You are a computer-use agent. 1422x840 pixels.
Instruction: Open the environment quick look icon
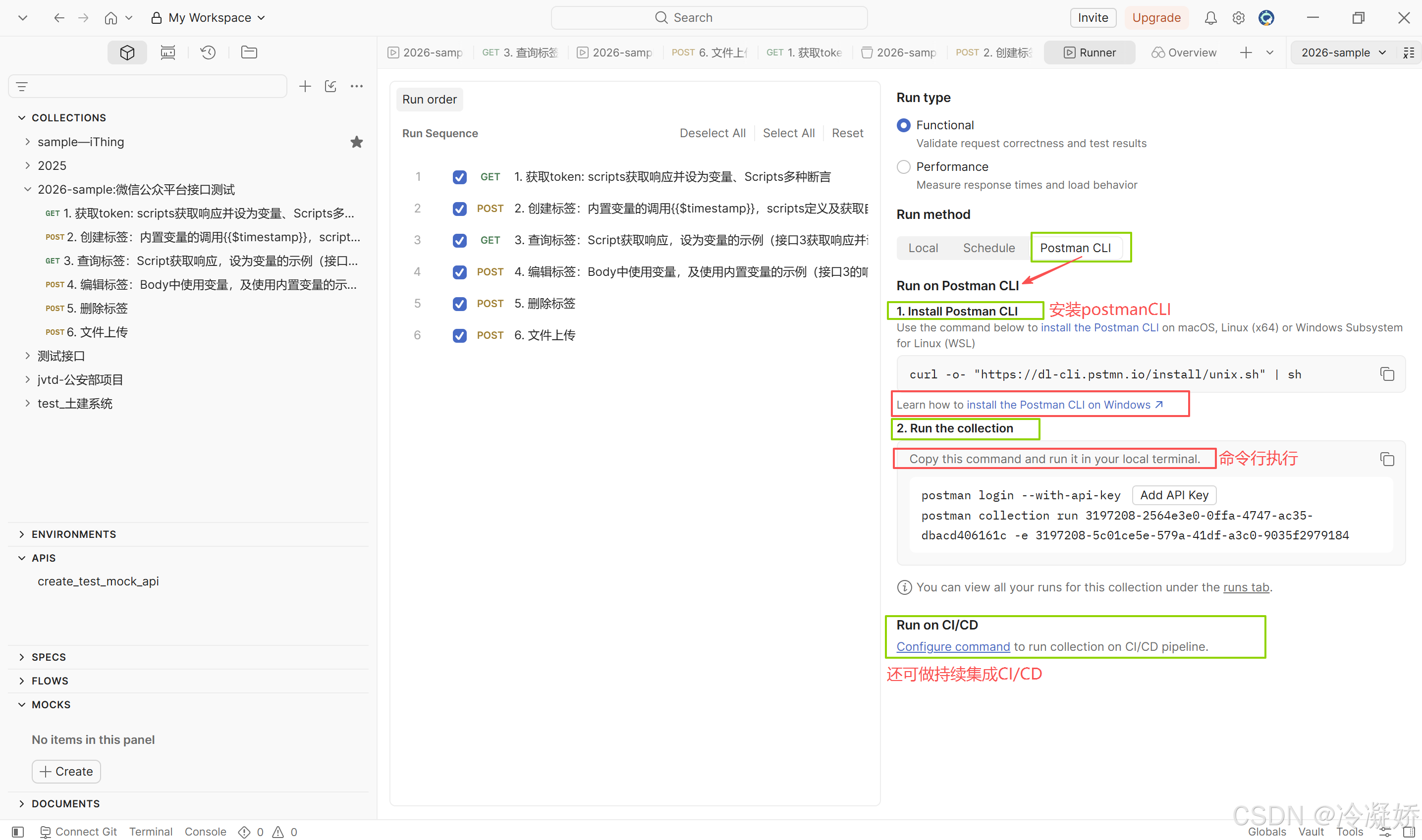tap(1409, 52)
